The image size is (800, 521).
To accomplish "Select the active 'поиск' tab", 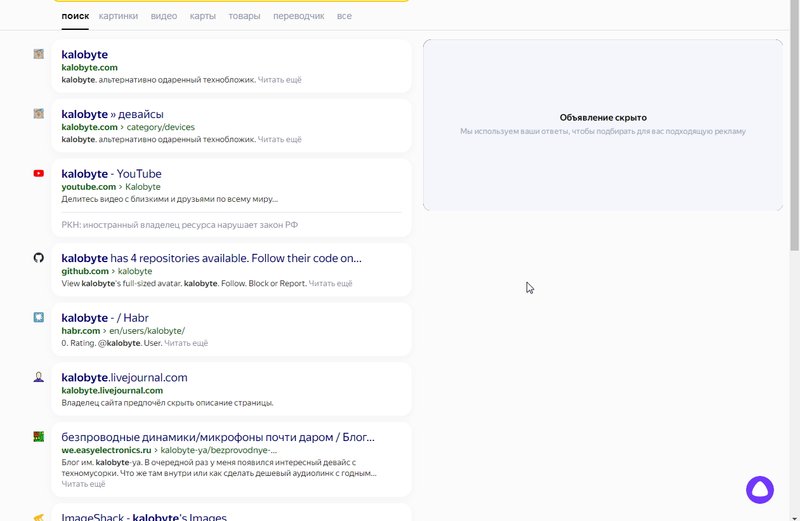I will click(x=75, y=16).
